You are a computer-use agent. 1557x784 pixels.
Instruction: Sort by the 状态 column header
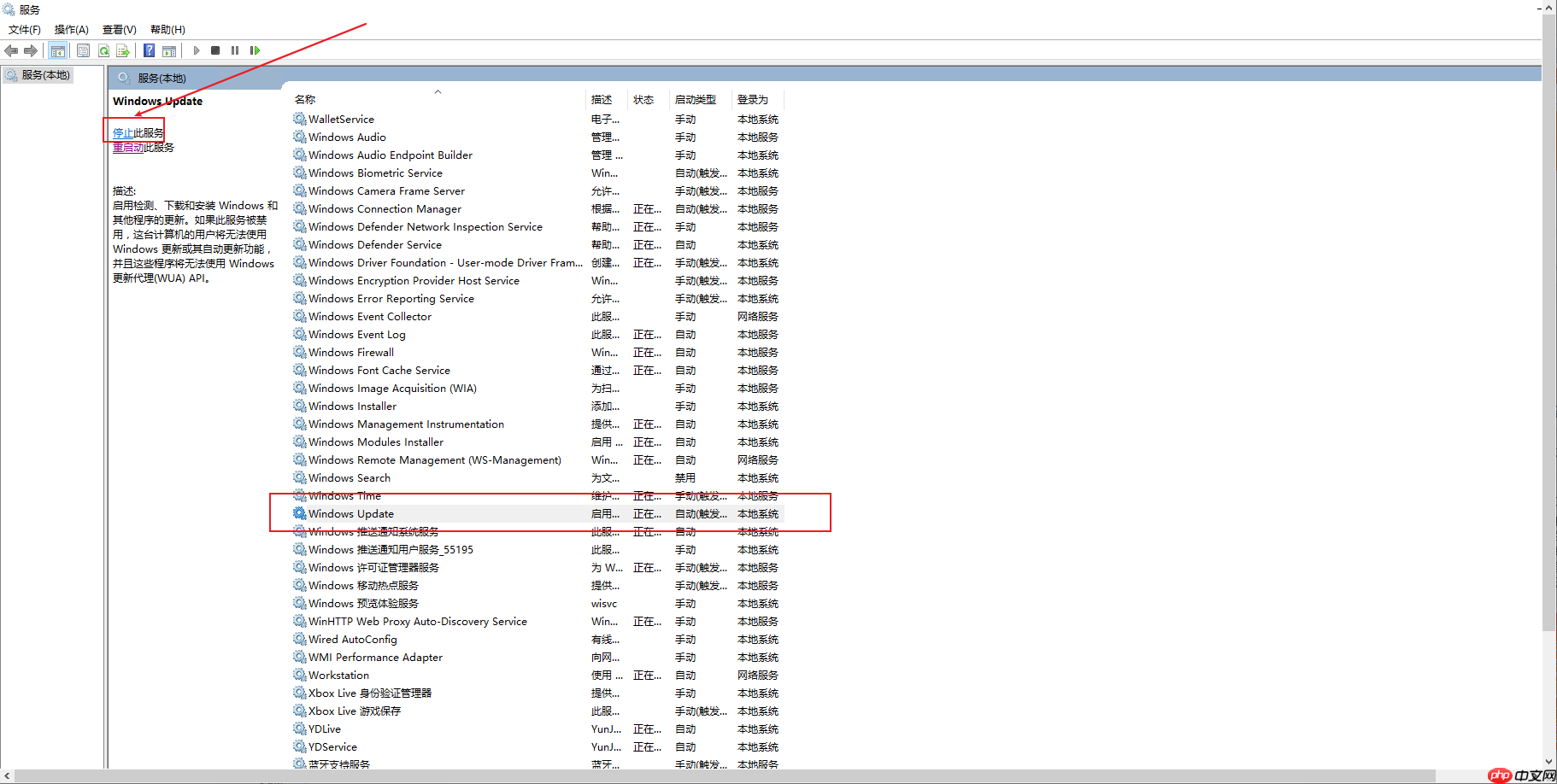[x=643, y=100]
